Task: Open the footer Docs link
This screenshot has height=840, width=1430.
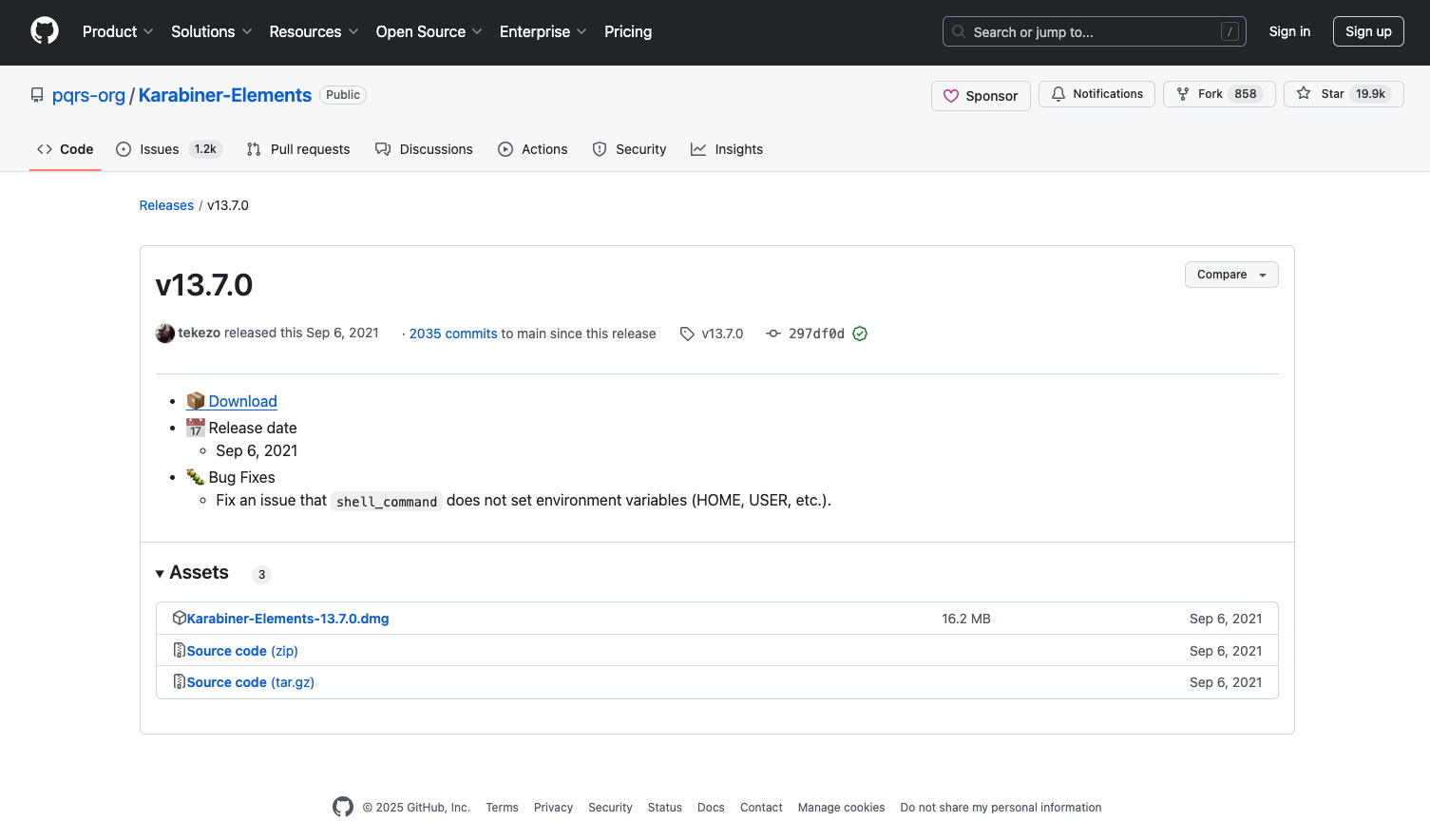Action: click(x=711, y=808)
